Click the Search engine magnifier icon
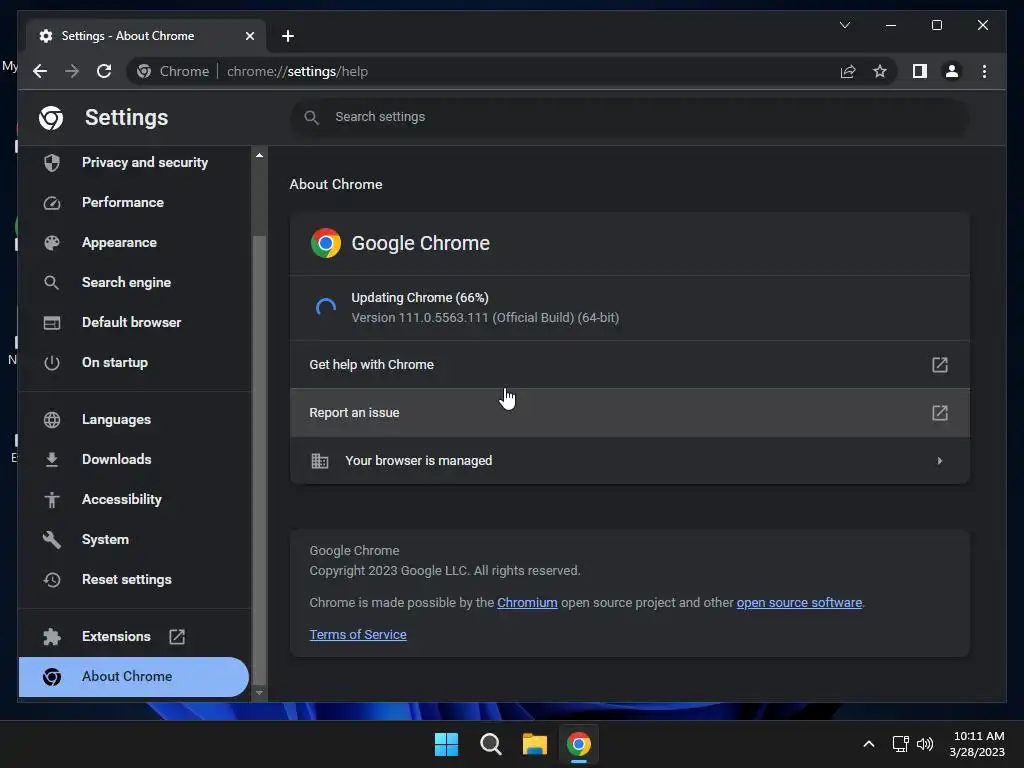Screen dimensions: 1024x768 tap(52, 283)
